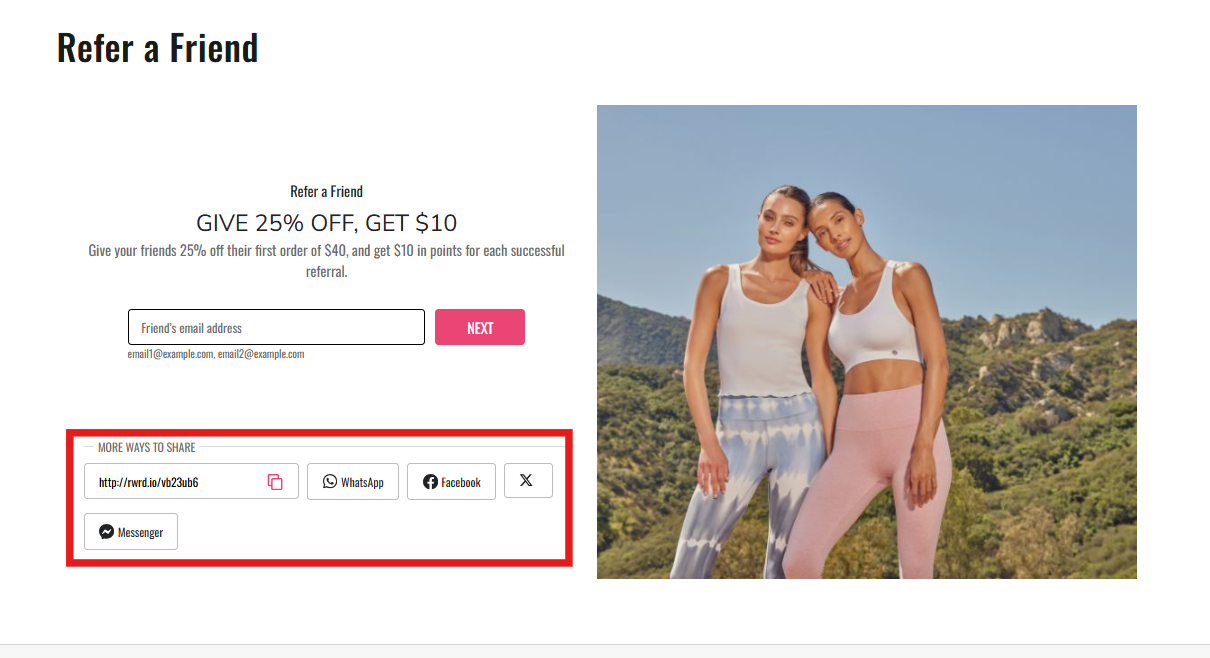The height and width of the screenshot is (658, 1210).
Task: Select the rwrd.io referral link text
Action: [148, 483]
